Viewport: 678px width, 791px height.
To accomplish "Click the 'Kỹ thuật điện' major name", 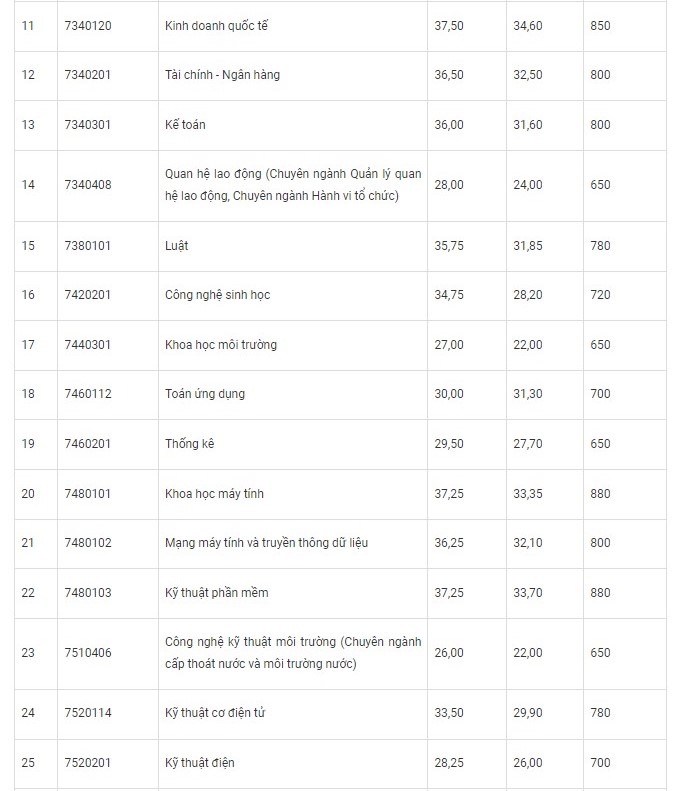I will (199, 763).
